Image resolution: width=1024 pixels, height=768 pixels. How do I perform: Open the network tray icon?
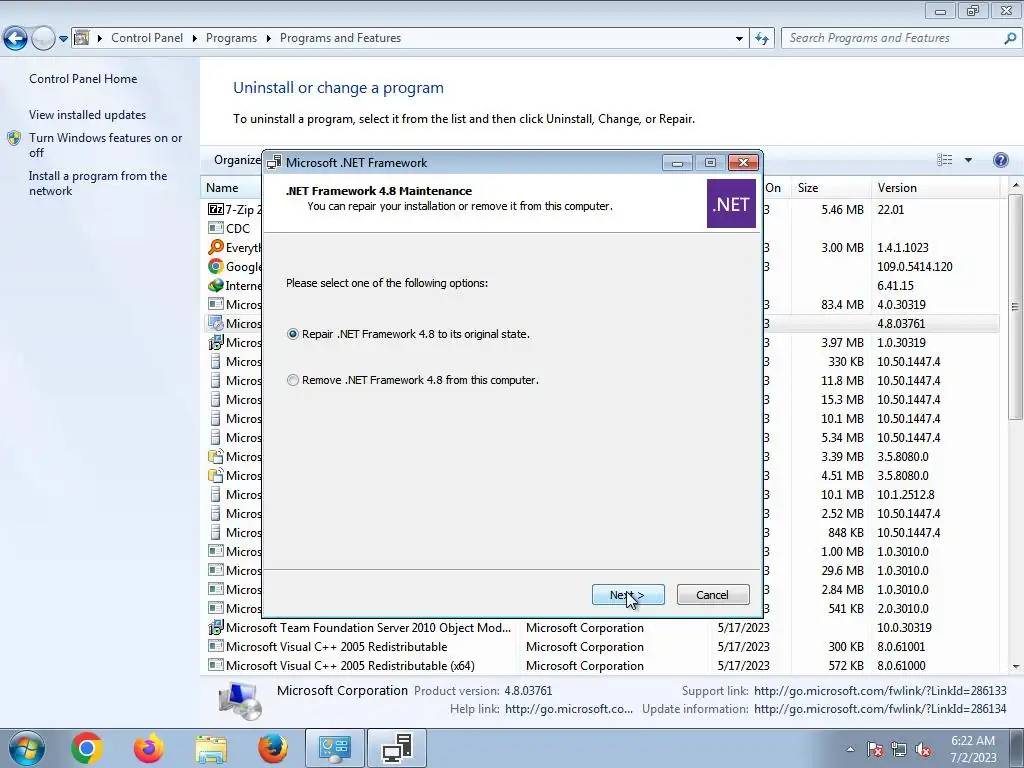[899, 749]
